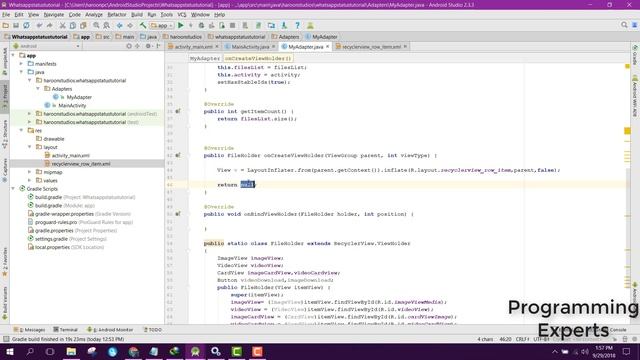The width and height of the screenshot is (640, 360).
Task: Open the File menu
Action: (6, 15)
